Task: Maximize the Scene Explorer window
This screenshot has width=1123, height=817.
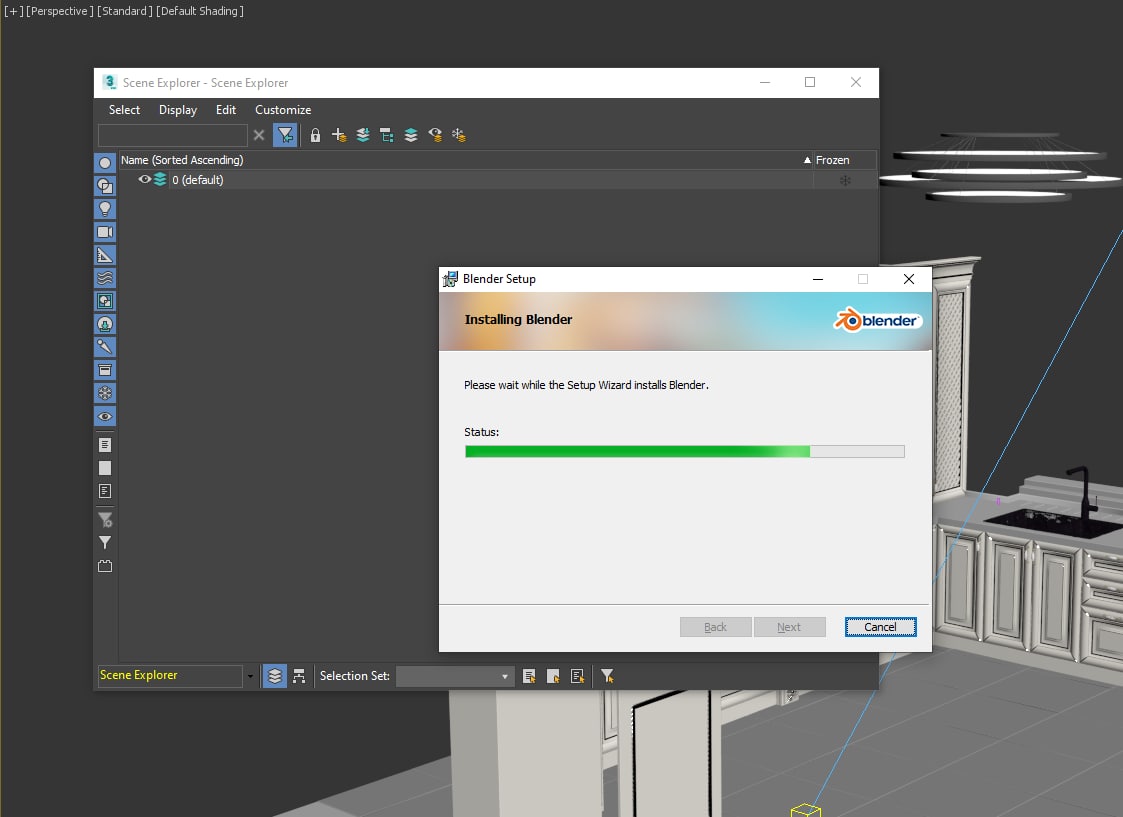Action: click(x=810, y=82)
